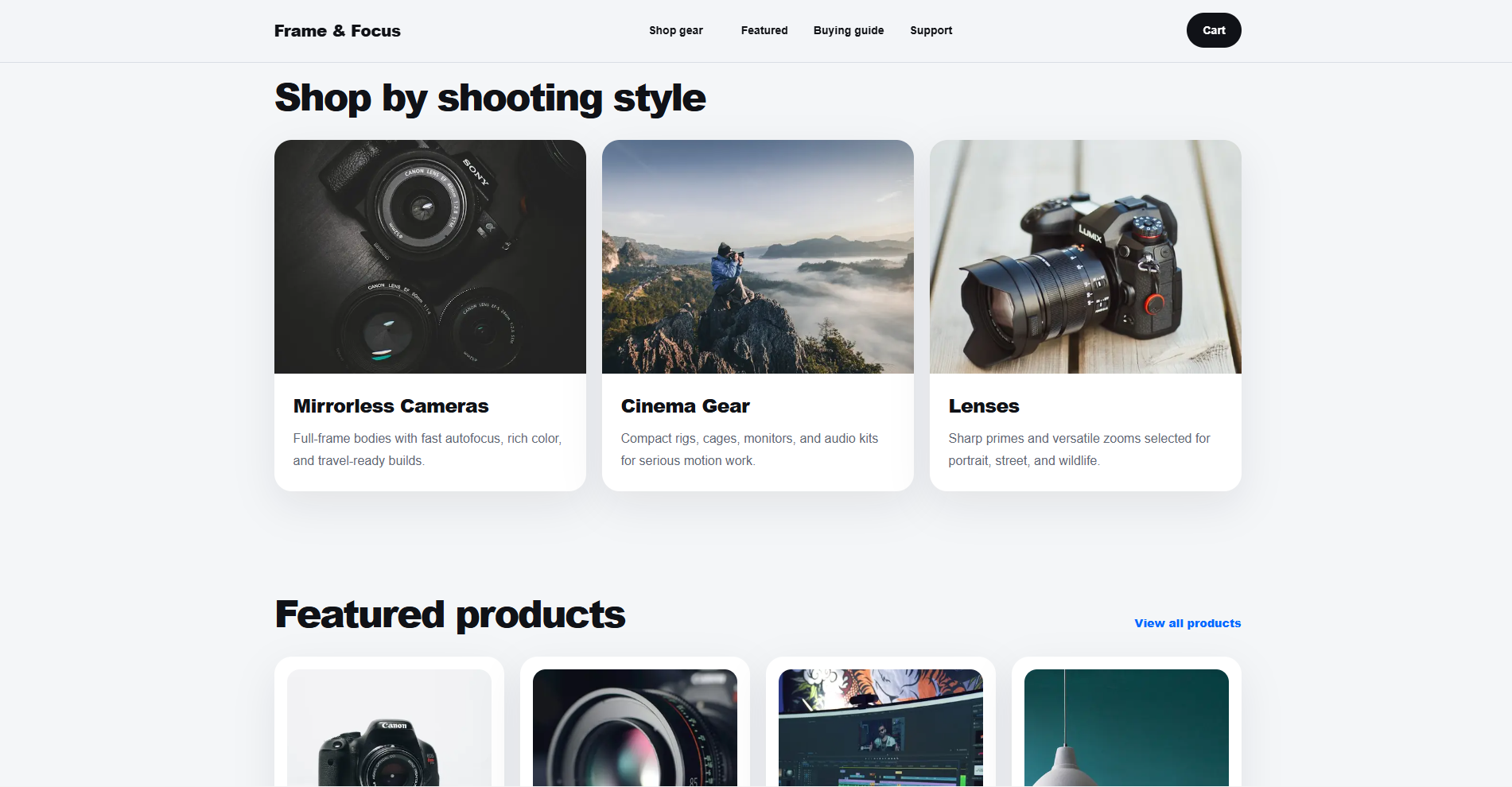The image size is (1512, 787).
Task: Select Support in the top navigation
Action: click(931, 30)
